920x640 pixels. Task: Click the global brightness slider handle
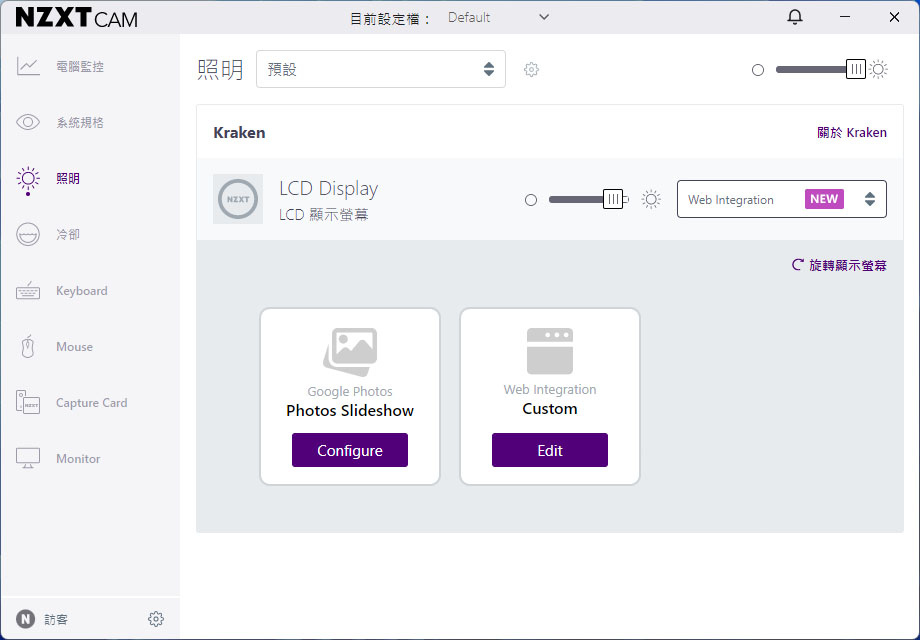pos(855,69)
